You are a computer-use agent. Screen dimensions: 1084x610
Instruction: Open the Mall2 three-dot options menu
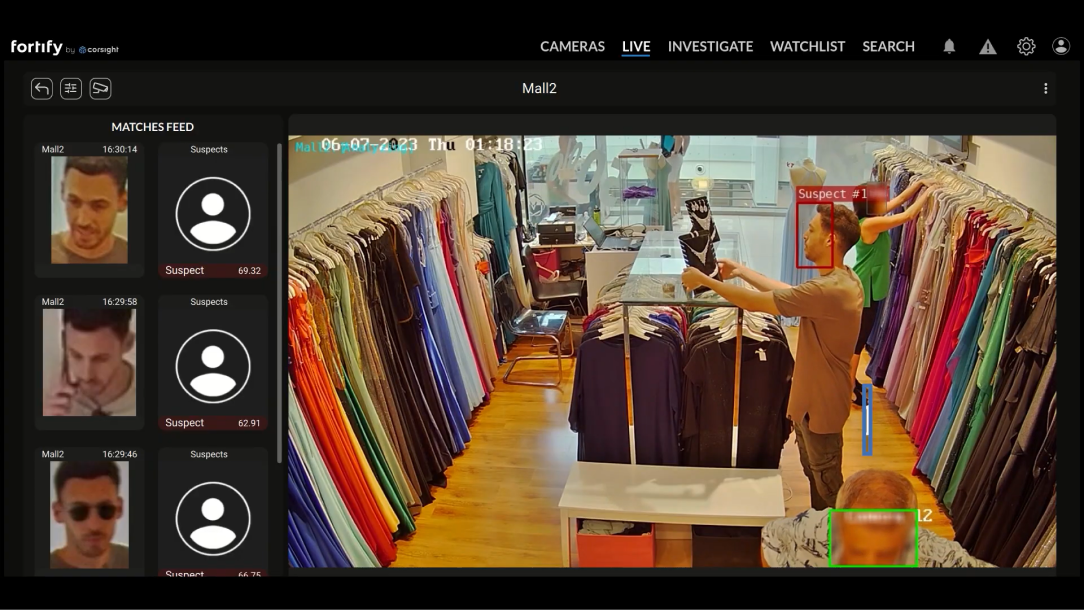pyautogui.click(x=1045, y=89)
